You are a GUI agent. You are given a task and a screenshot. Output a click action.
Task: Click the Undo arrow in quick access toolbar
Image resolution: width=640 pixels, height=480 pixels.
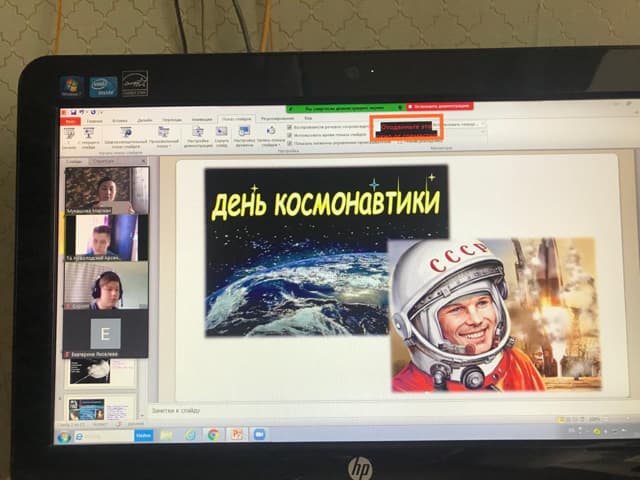pyautogui.click(x=82, y=112)
